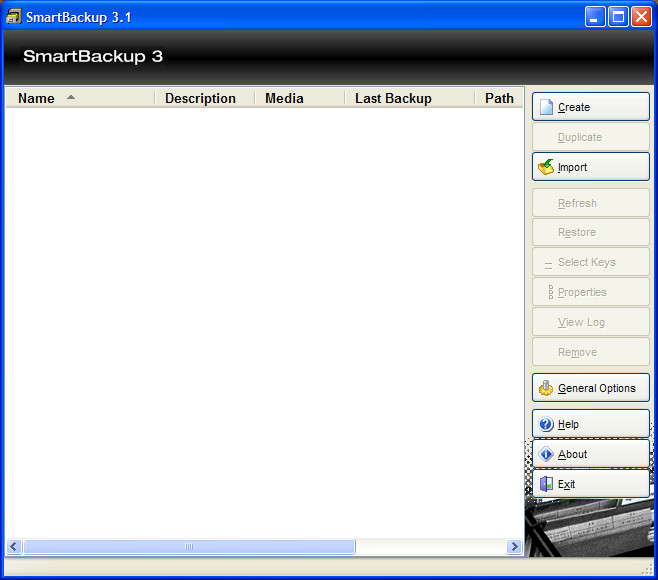Click the General Options button's gear icon
This screenshot has width=658, height=580.
(x=546, y=388)
